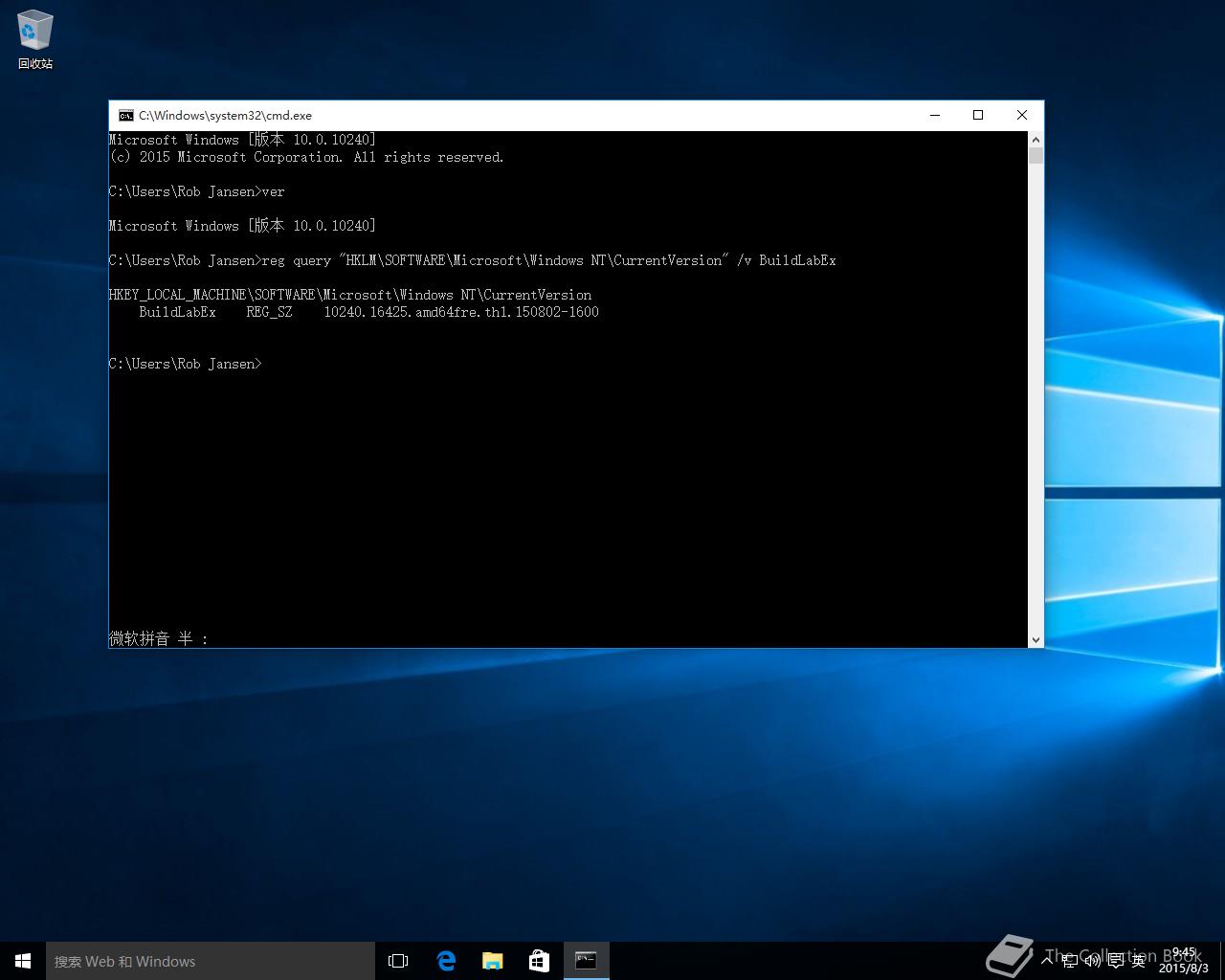This screenshot has height=980, width=1225.
Task: Open the network tray icon
Action: point(1070,960)
